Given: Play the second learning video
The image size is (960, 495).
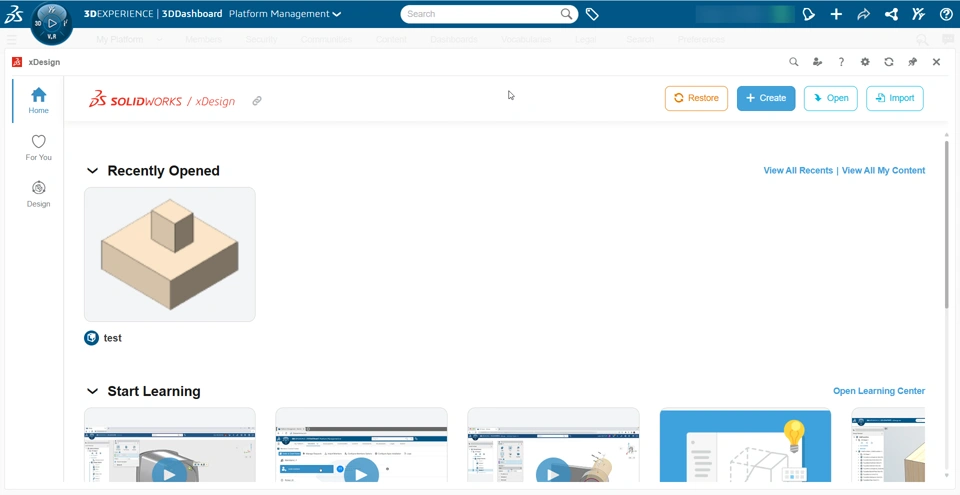Looking at the screenshot, I should point(361,474).
